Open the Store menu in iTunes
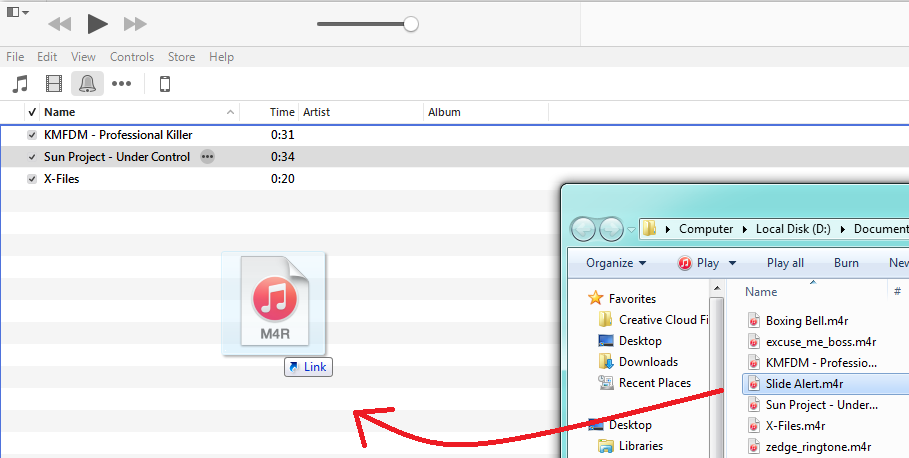 181,57
